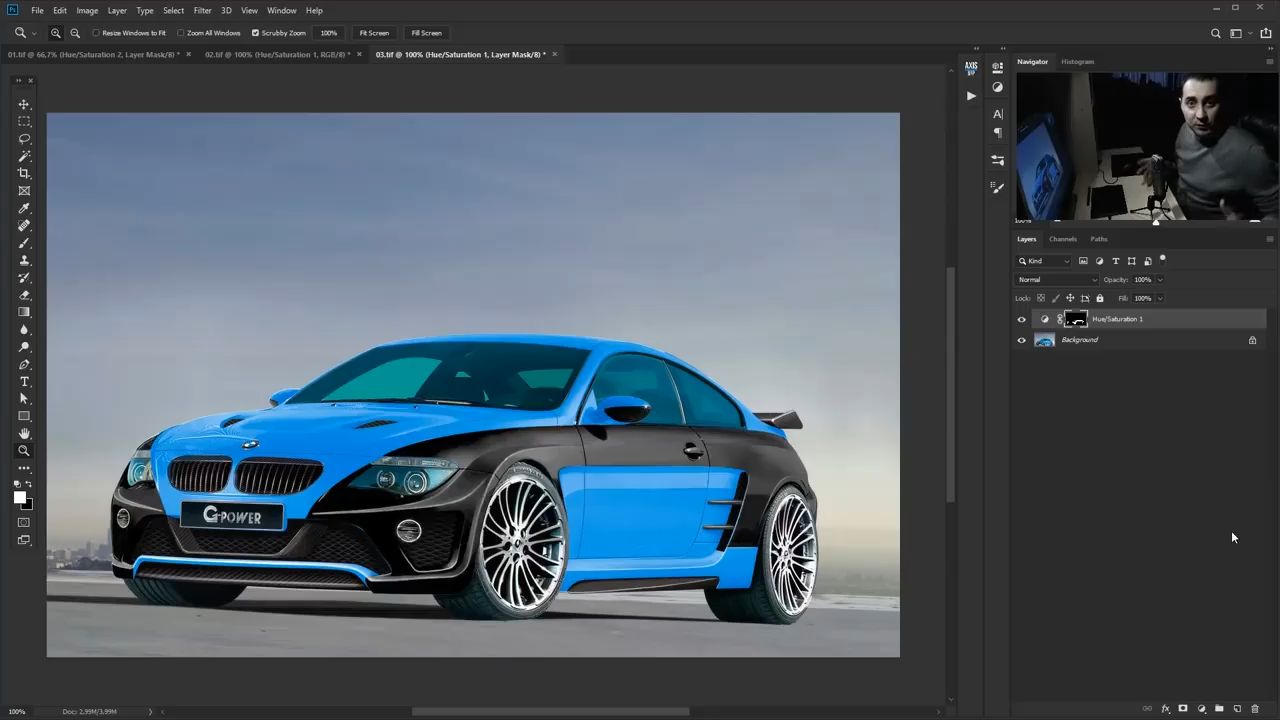Activate the Eyedropper tool
1280x720 pixels.
tap(24, 208)
